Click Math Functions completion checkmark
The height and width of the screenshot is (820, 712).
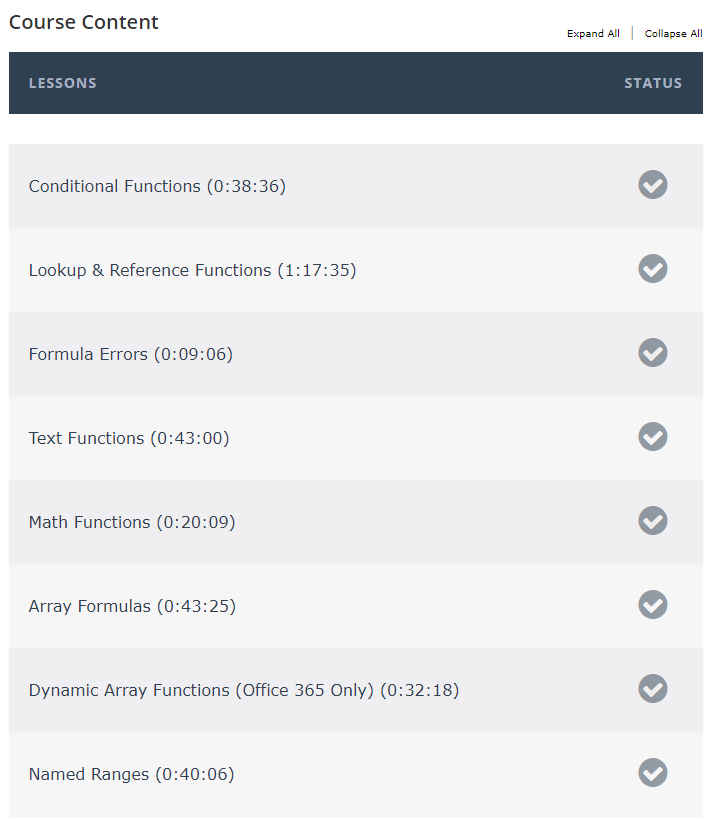(x=652, y=521)
